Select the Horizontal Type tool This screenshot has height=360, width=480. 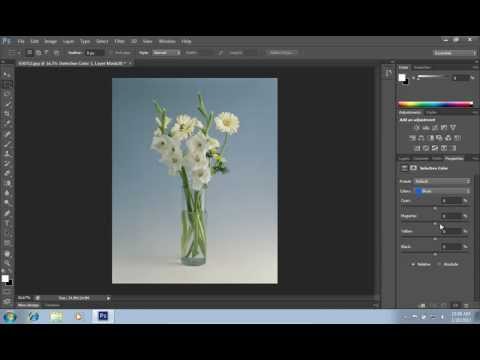7,223
